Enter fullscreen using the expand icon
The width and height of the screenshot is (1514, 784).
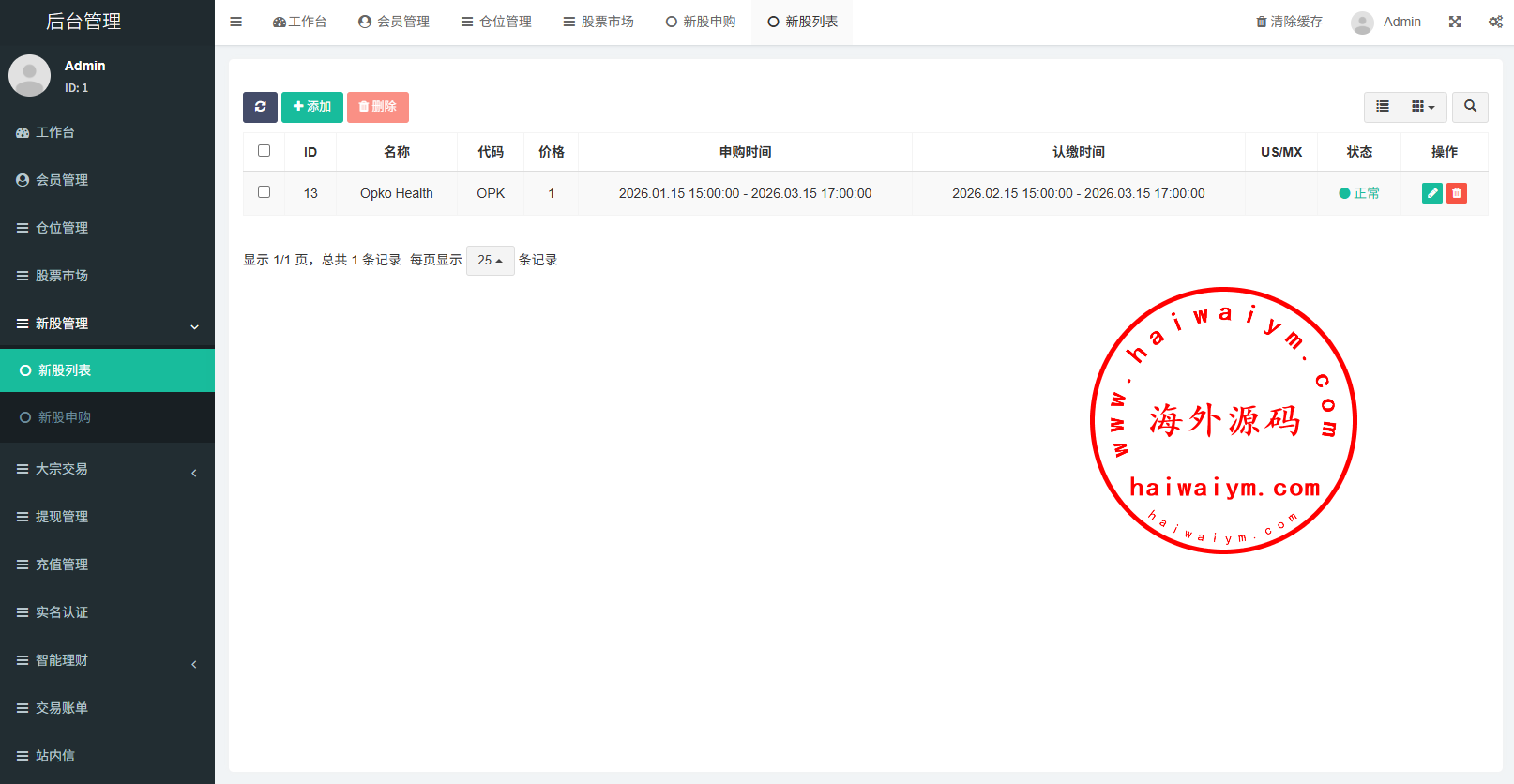pos(1455,22)
